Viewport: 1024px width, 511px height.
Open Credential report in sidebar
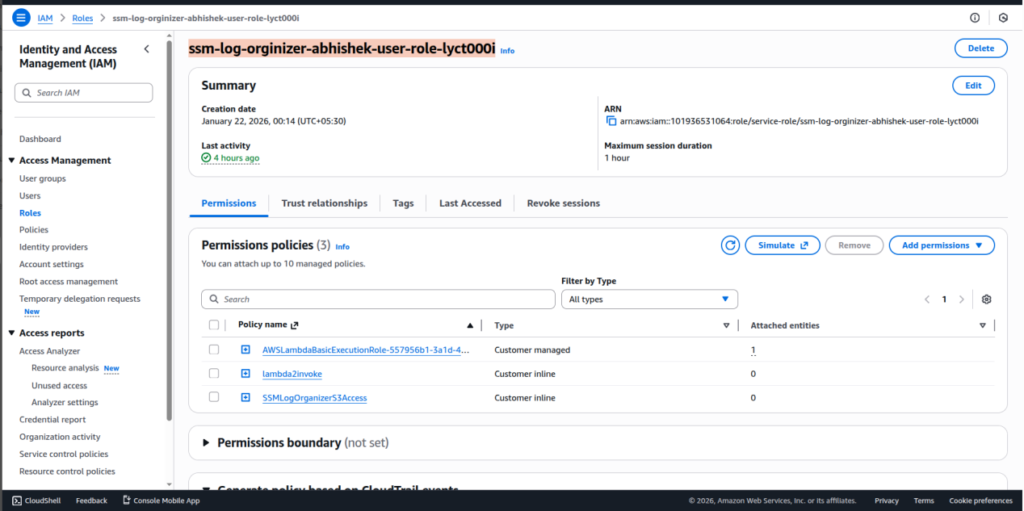click(52, 420)
